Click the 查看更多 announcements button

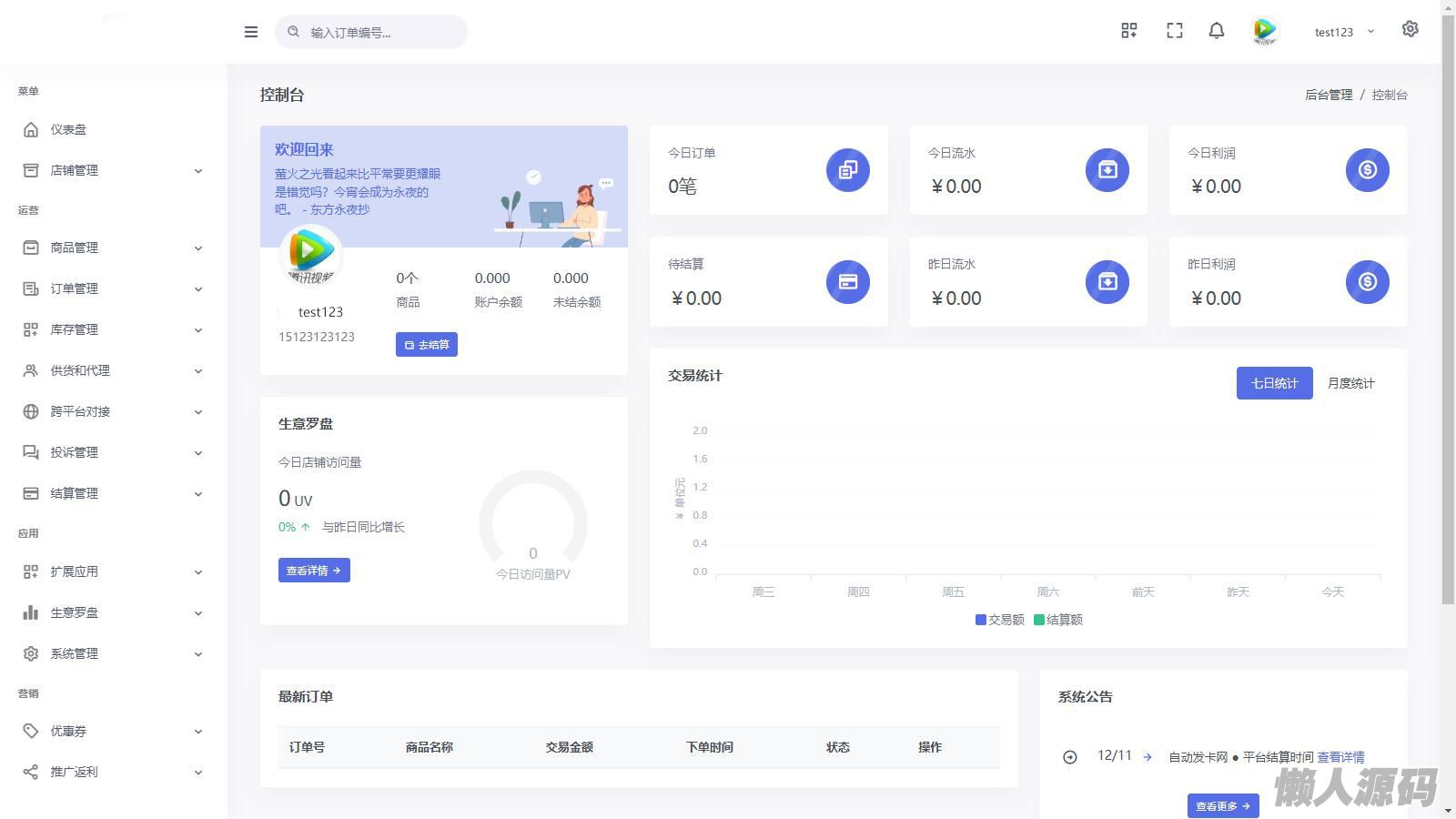point(1223,806)
